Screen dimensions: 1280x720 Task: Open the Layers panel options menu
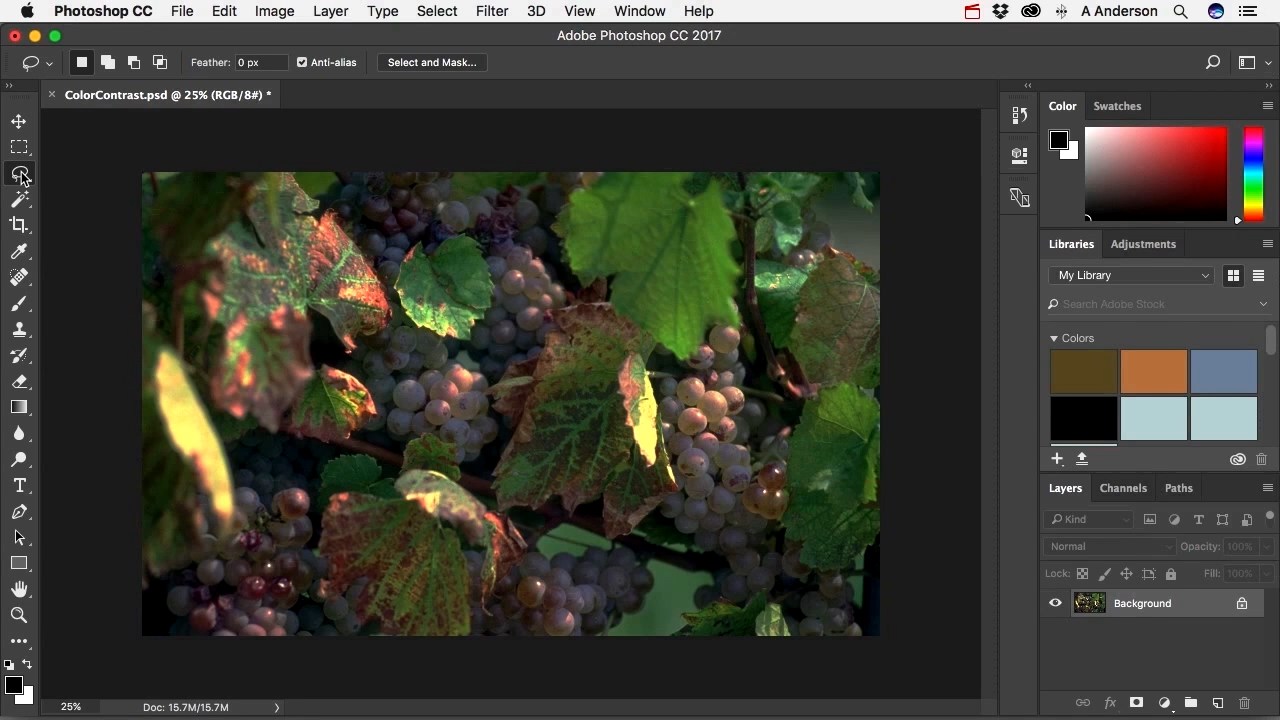[1268, 488]
